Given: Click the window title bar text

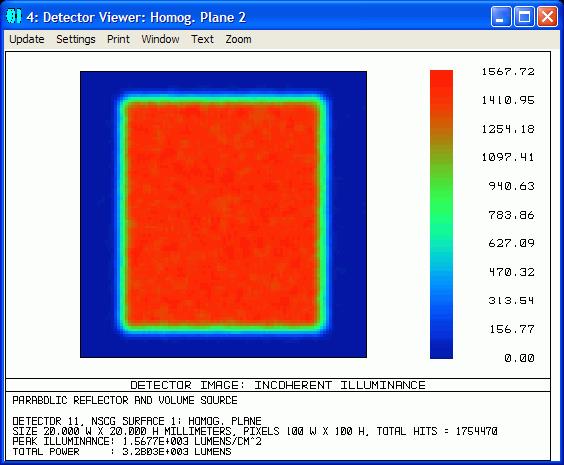Looking at the screenshot, I should (x=136, y=17).
